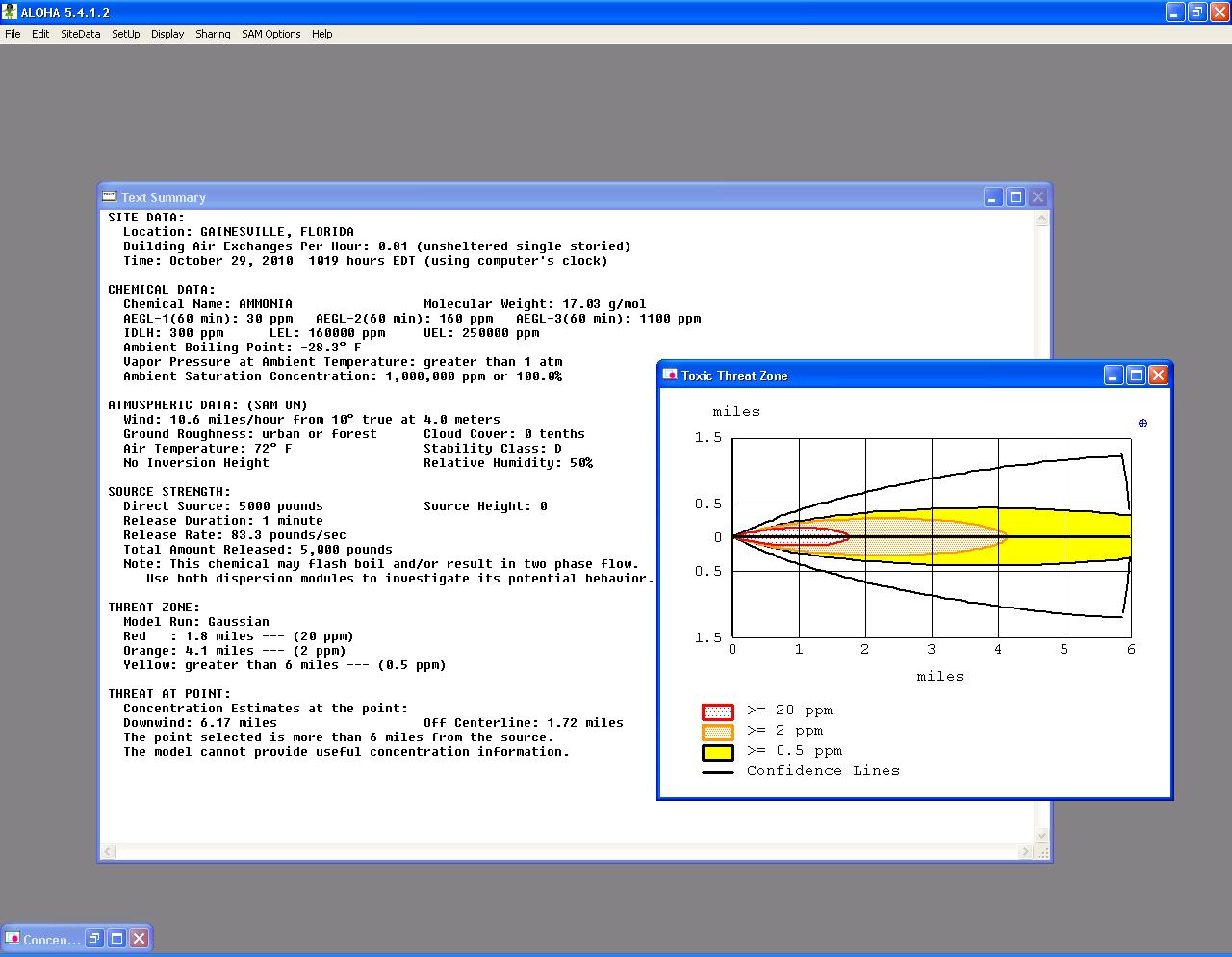Click 'Off Centerline: 1.72 miles' text
Screen dimensions: 1232x957
pos(524,723)
